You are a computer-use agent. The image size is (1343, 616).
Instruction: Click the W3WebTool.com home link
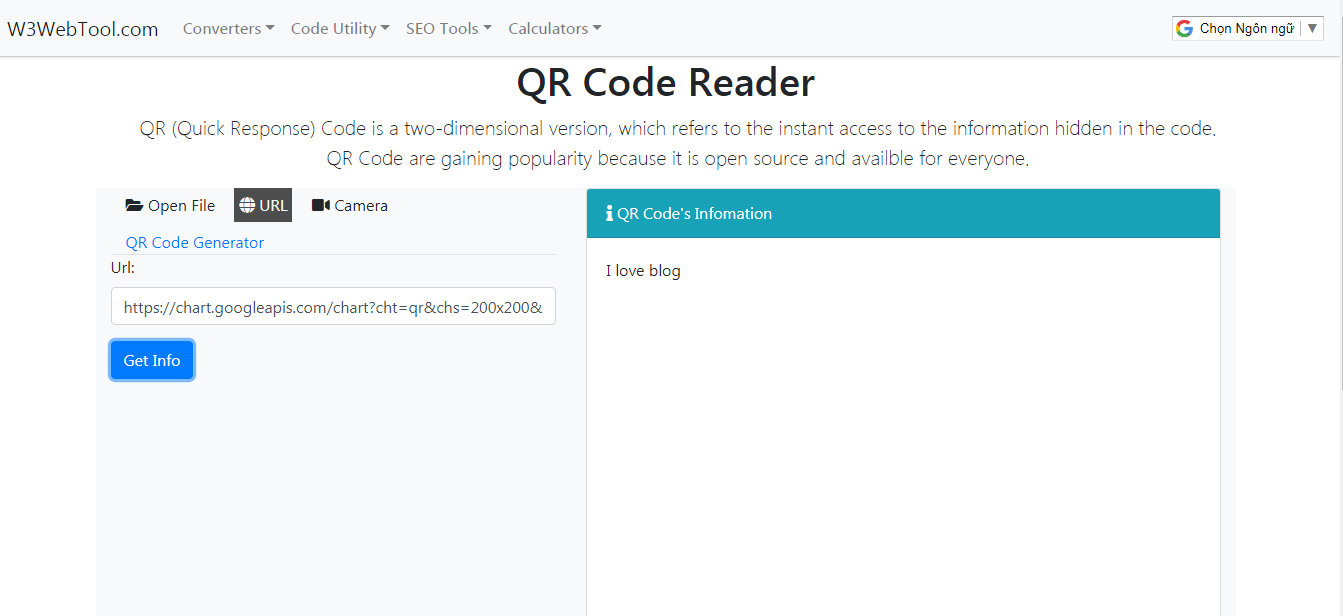(83, 28)
